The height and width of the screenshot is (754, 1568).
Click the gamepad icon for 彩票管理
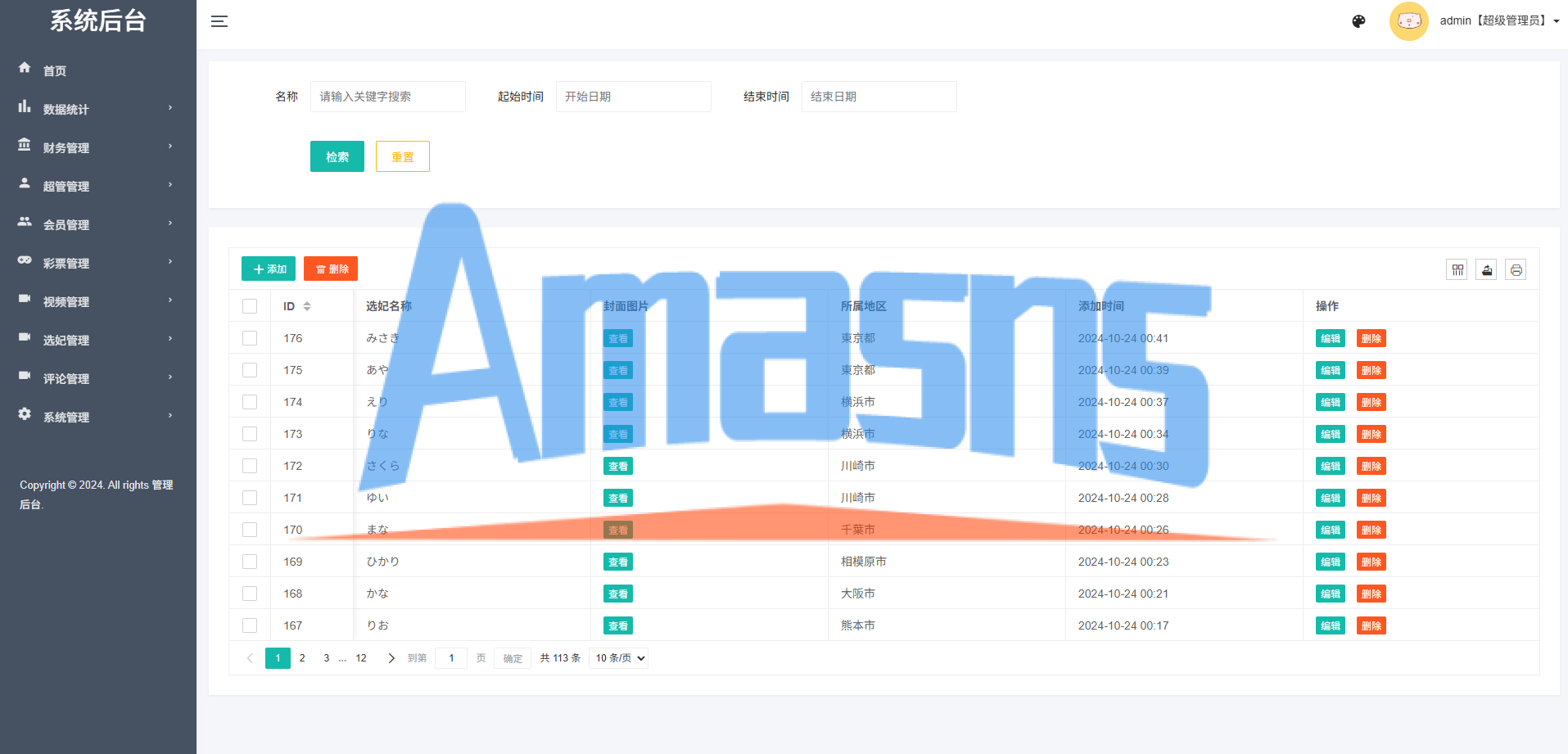[25, 260]
